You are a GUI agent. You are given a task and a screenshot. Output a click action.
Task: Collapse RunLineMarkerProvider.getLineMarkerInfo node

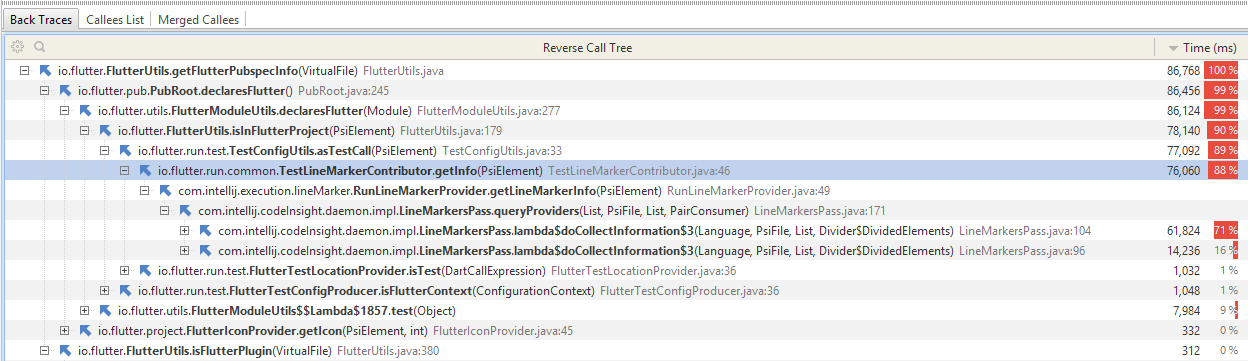pos(145,191)
